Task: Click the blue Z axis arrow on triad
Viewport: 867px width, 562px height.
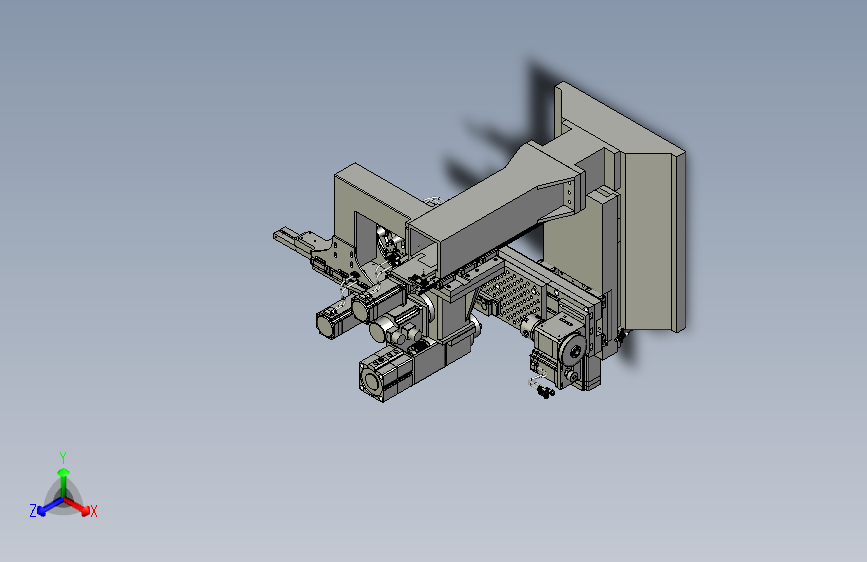Action: coord(49,507)
